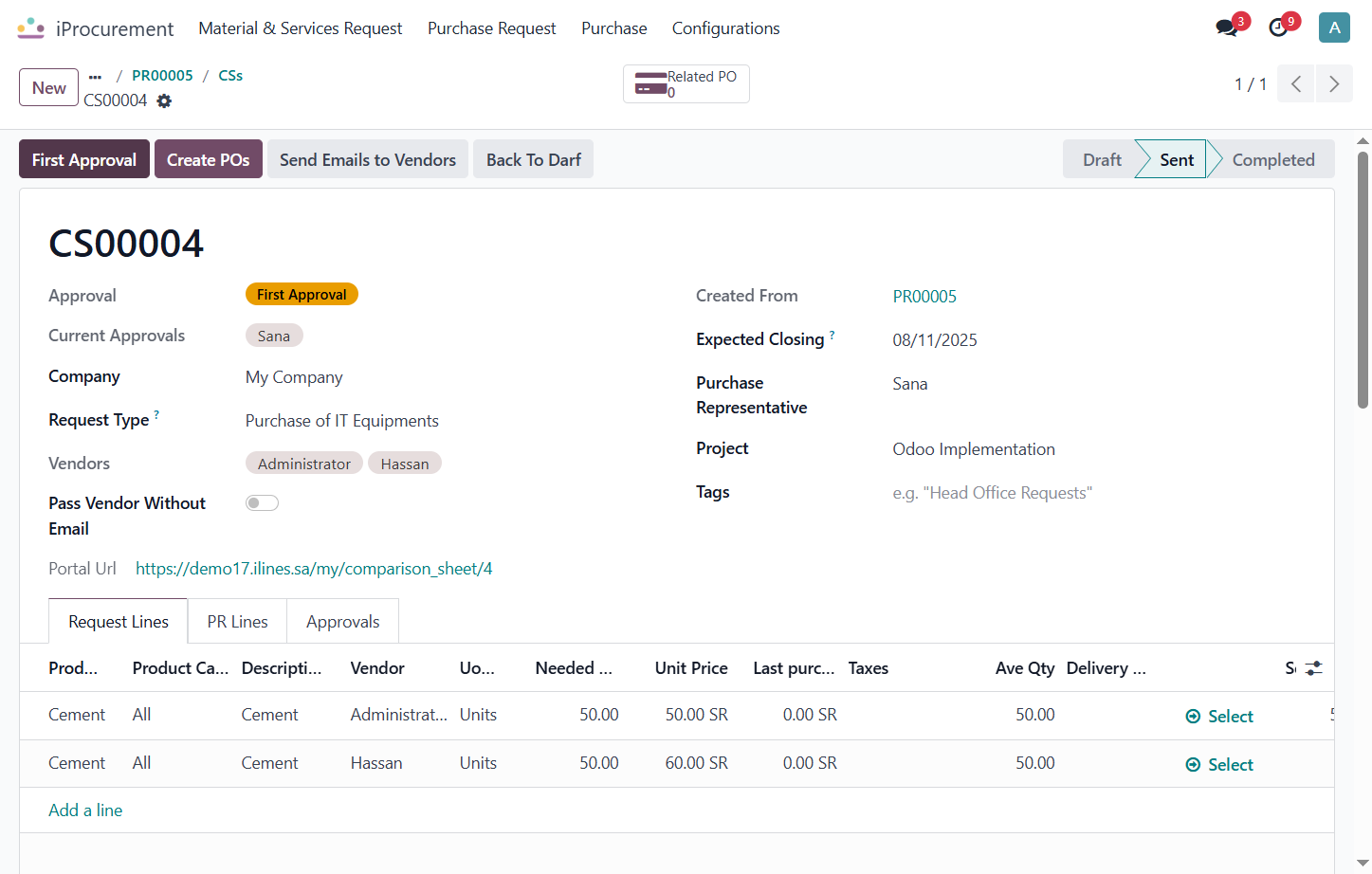This screenshot has width=1372, height=874.
Task: Open the Material & Services Request menu
Action: click(301, 28)
